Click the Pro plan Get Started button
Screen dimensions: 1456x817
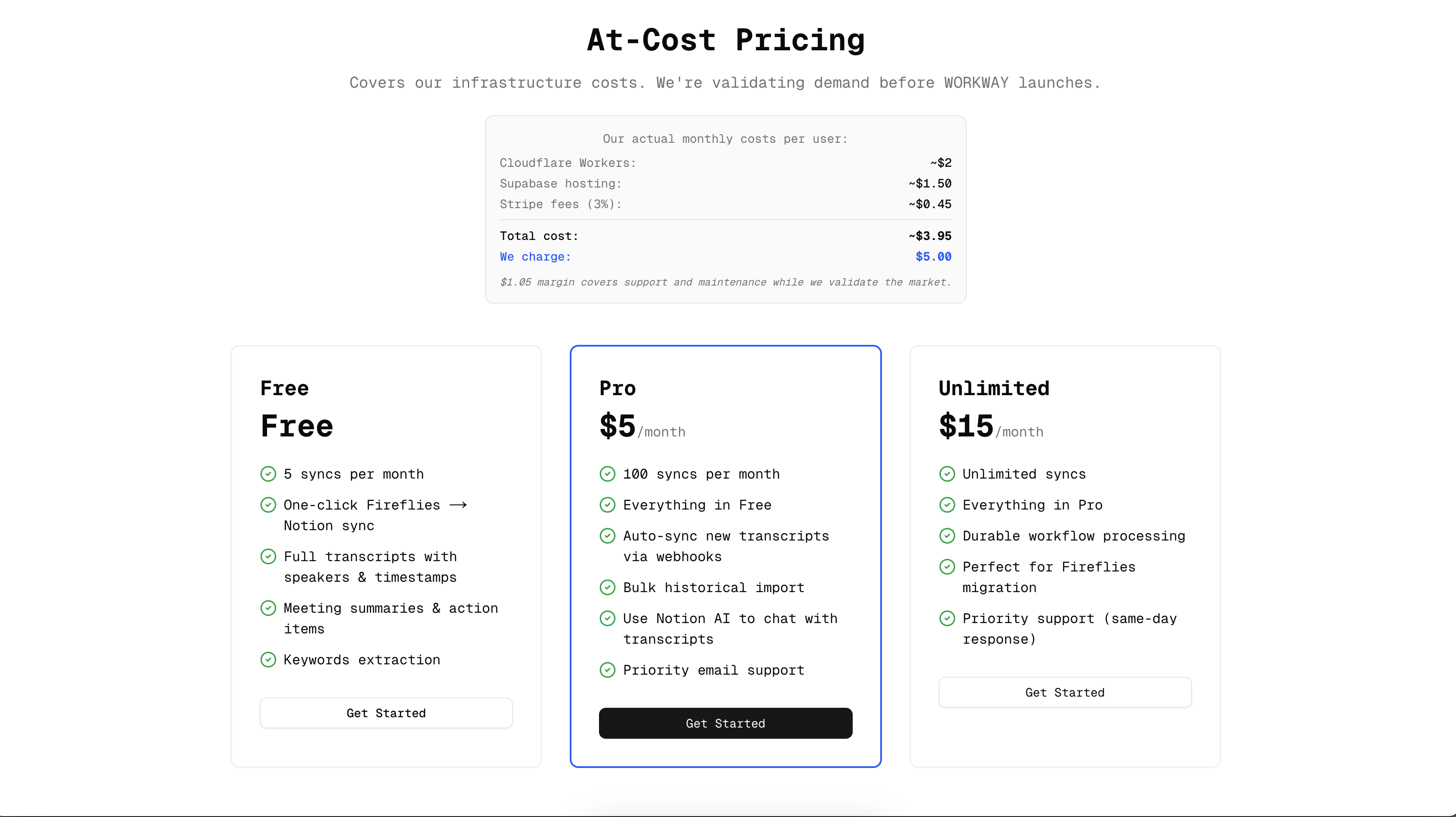pyautogui.click(x=726, y=723)
